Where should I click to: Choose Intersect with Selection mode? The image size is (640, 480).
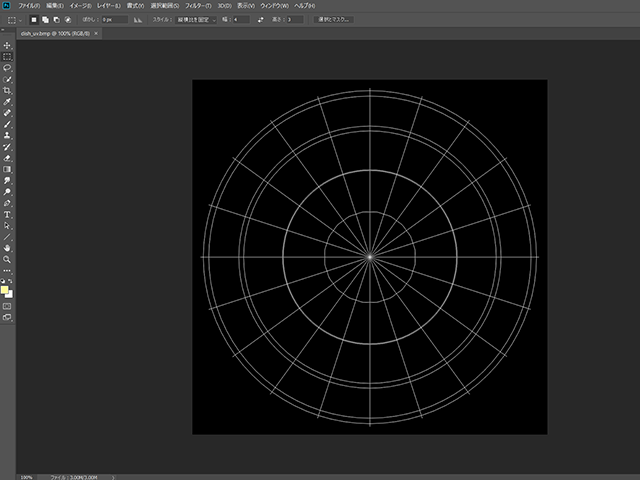coord(68,20)
